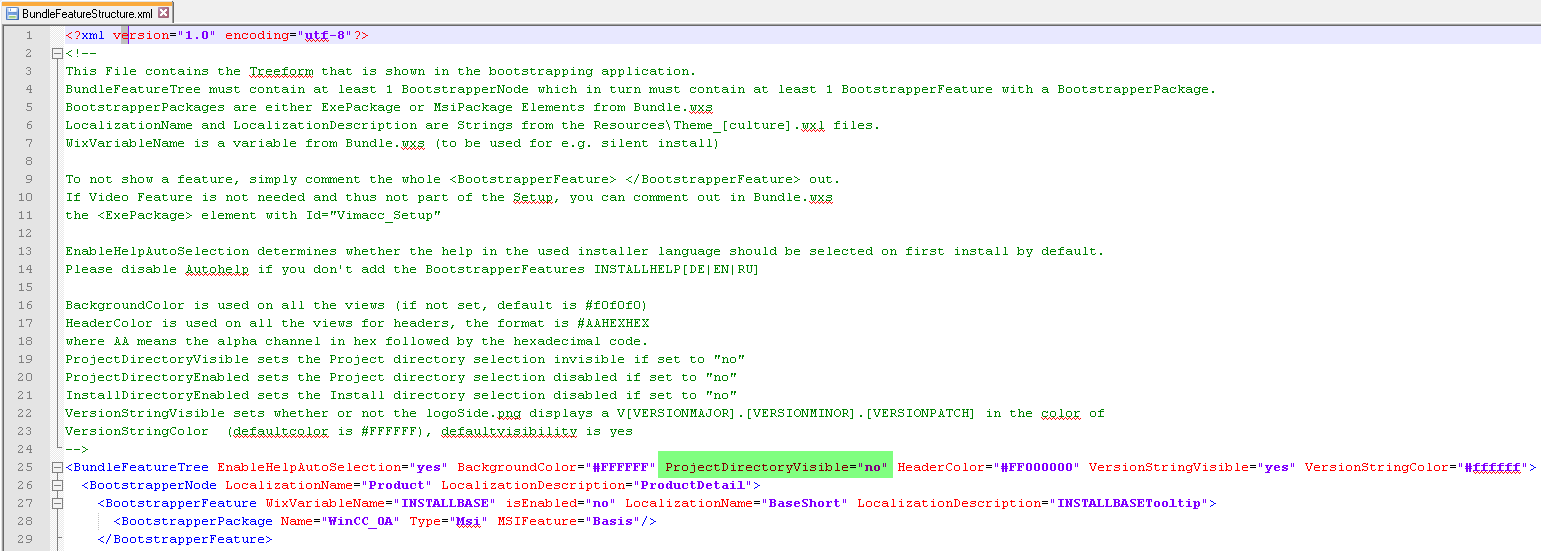Click line number 1 in the margin
Viewport: 1541px width, 551px height.
(29, 35)
